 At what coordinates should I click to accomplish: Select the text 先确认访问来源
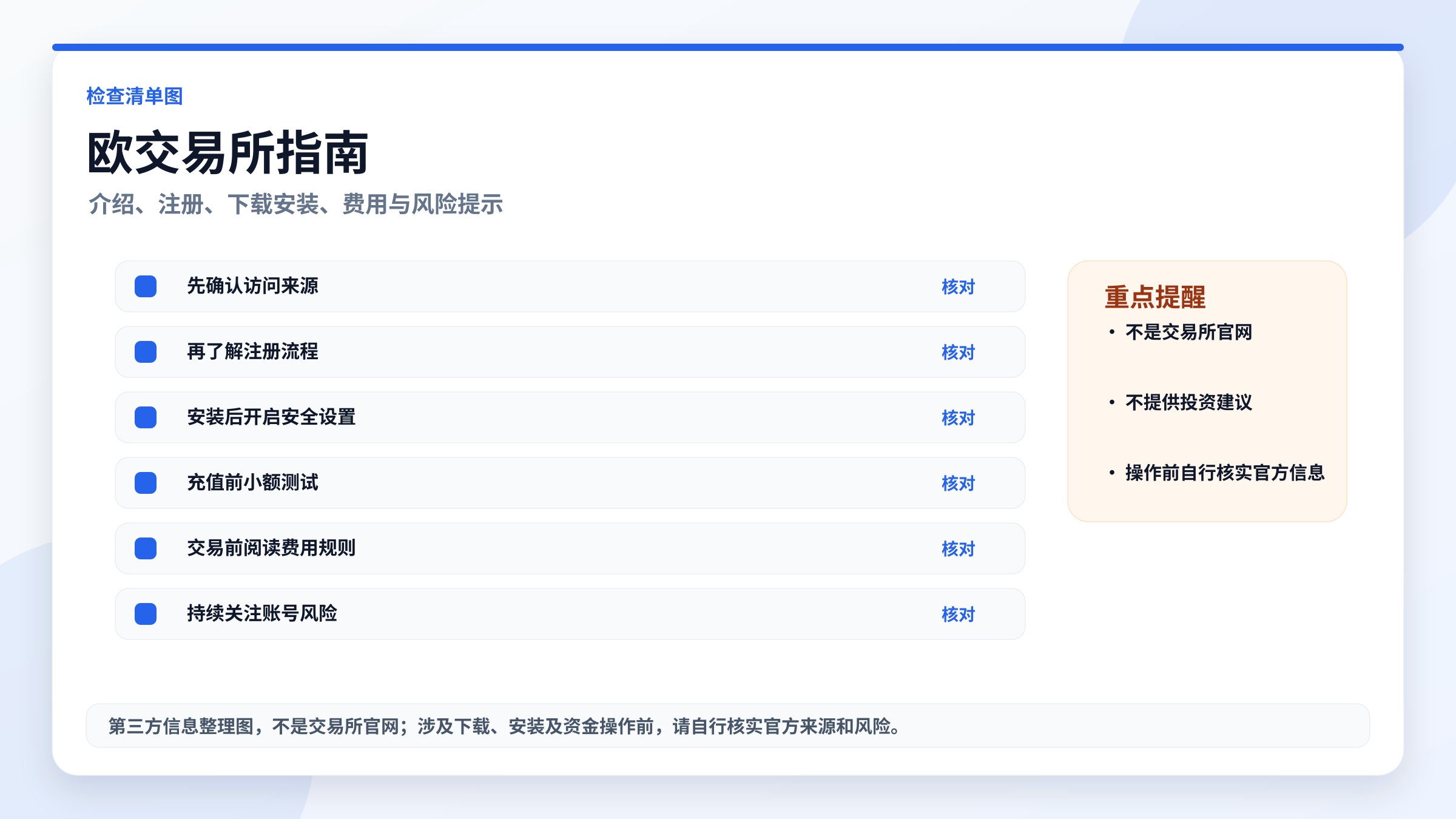point(252,286)
